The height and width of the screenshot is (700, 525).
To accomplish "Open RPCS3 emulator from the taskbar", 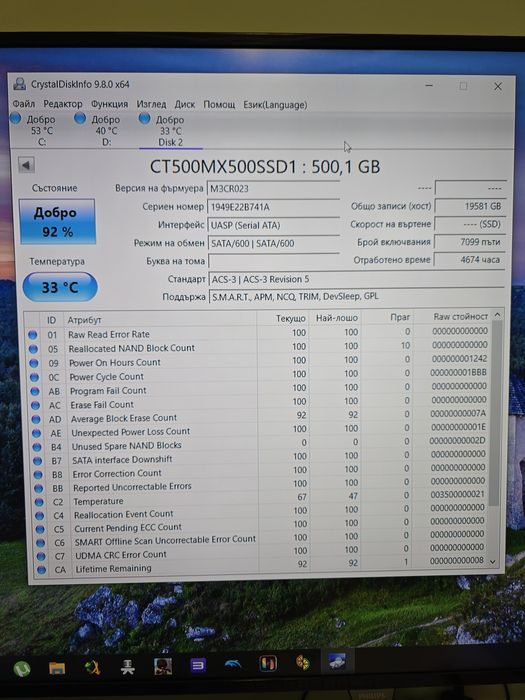I will click(x=198, y=666).
